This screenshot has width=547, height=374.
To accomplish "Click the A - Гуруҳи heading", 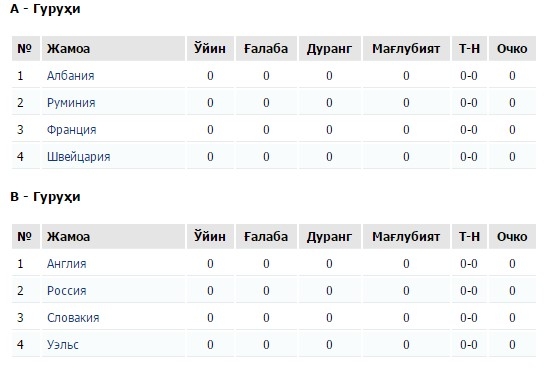I will click(x=45, y=9).
